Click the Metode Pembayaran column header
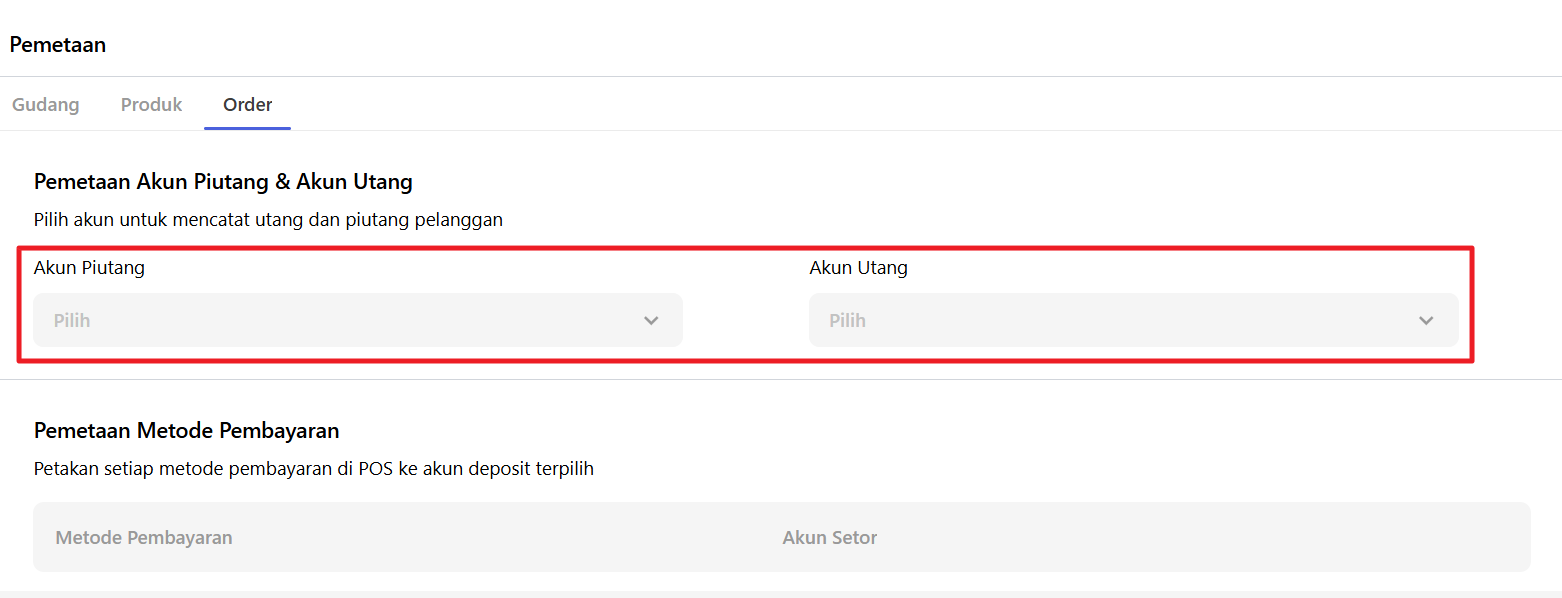Screen dimensions: 1562x598 point(144,538)
